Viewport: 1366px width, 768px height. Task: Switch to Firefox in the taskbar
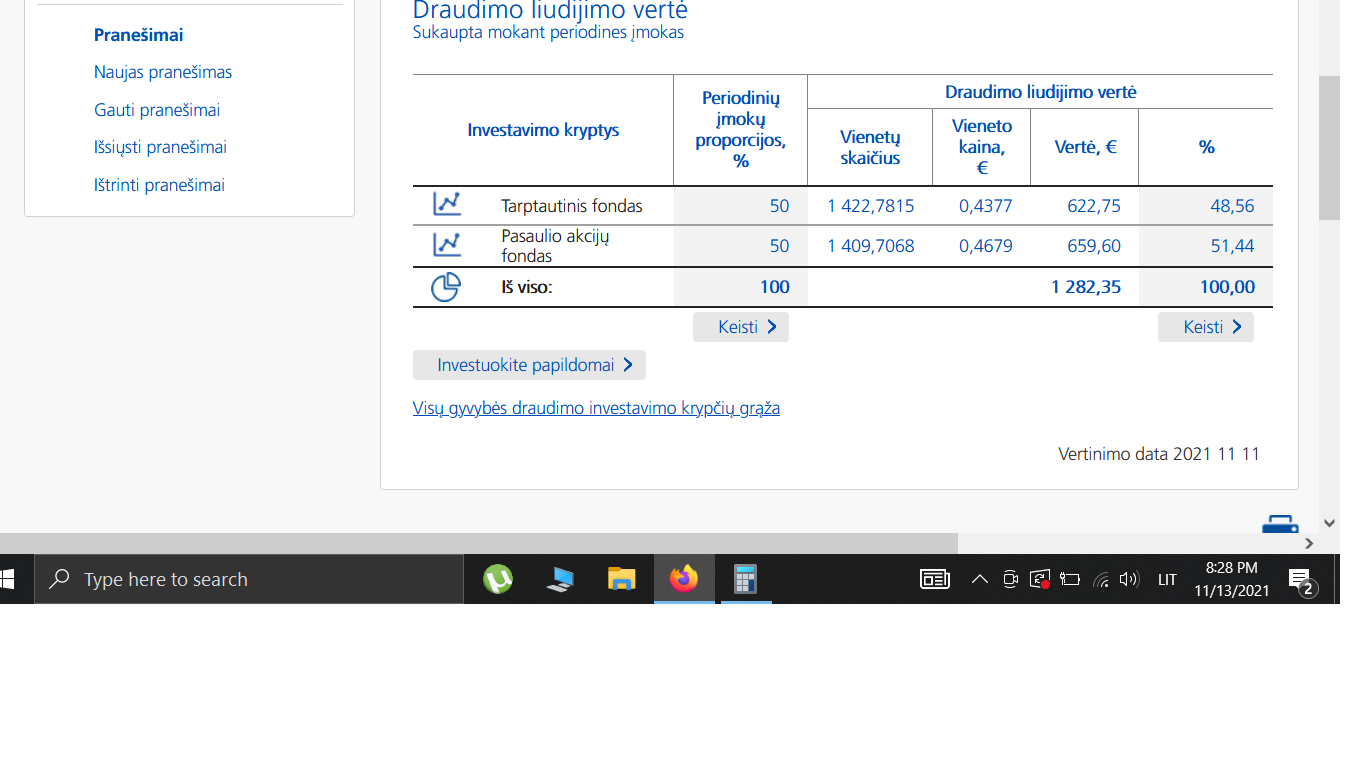(684, 579)
